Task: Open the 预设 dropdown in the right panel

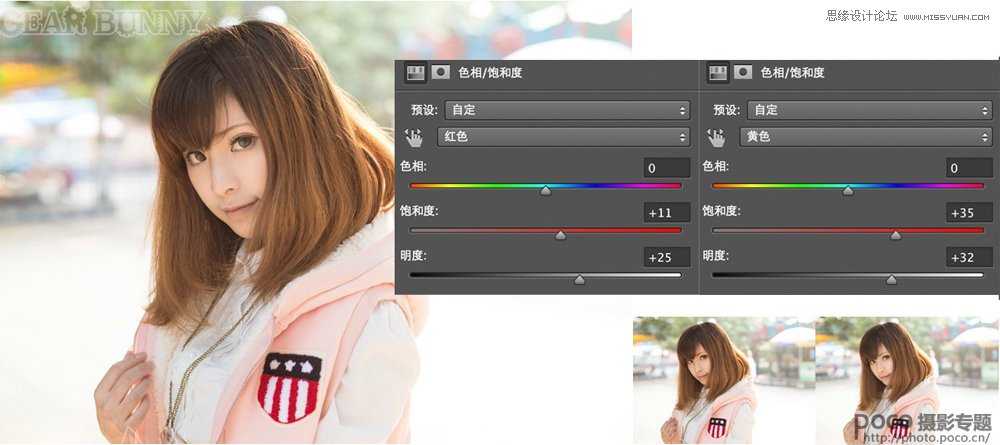Action: point(870,110)
